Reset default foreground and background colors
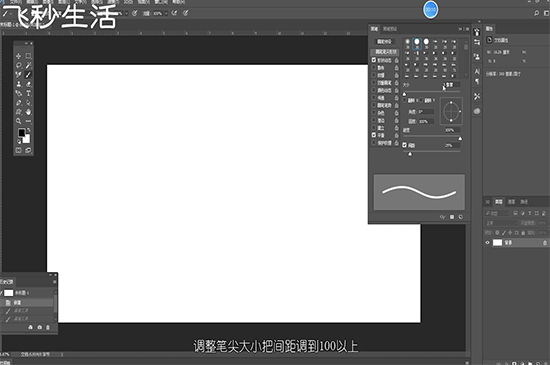Viewport: 550px width, 365px height. (x=19, y=142)
